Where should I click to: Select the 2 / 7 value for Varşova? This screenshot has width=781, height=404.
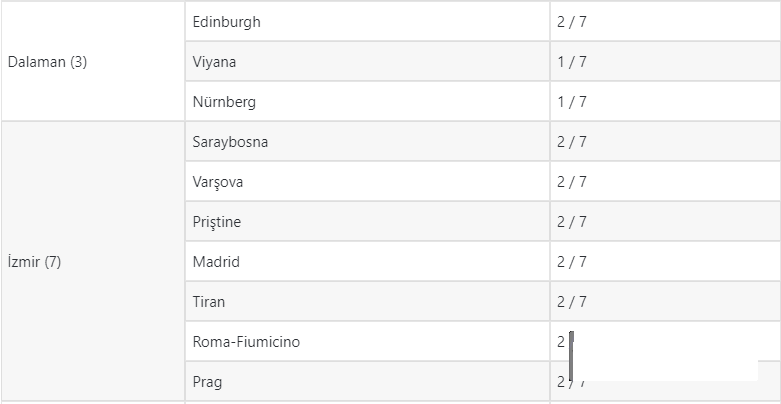coord(572,182)
